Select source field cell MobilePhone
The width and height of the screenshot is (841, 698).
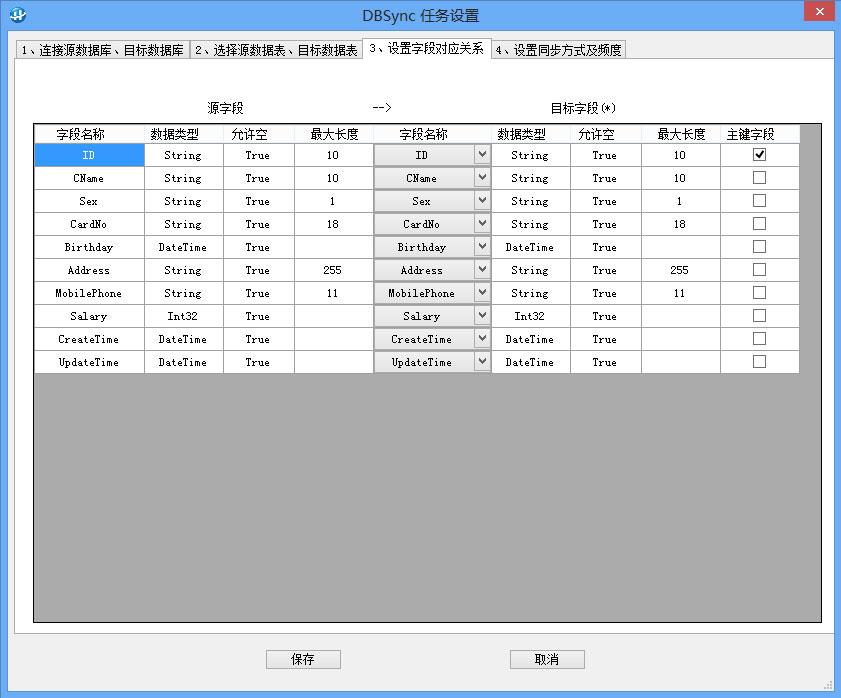pos(89,293)
